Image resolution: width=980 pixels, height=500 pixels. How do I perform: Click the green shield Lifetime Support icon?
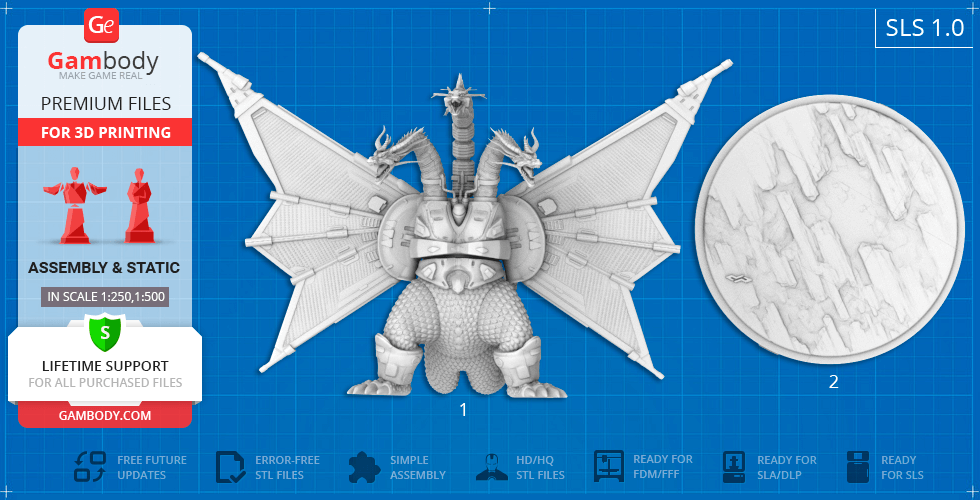[x=104, y=331]
